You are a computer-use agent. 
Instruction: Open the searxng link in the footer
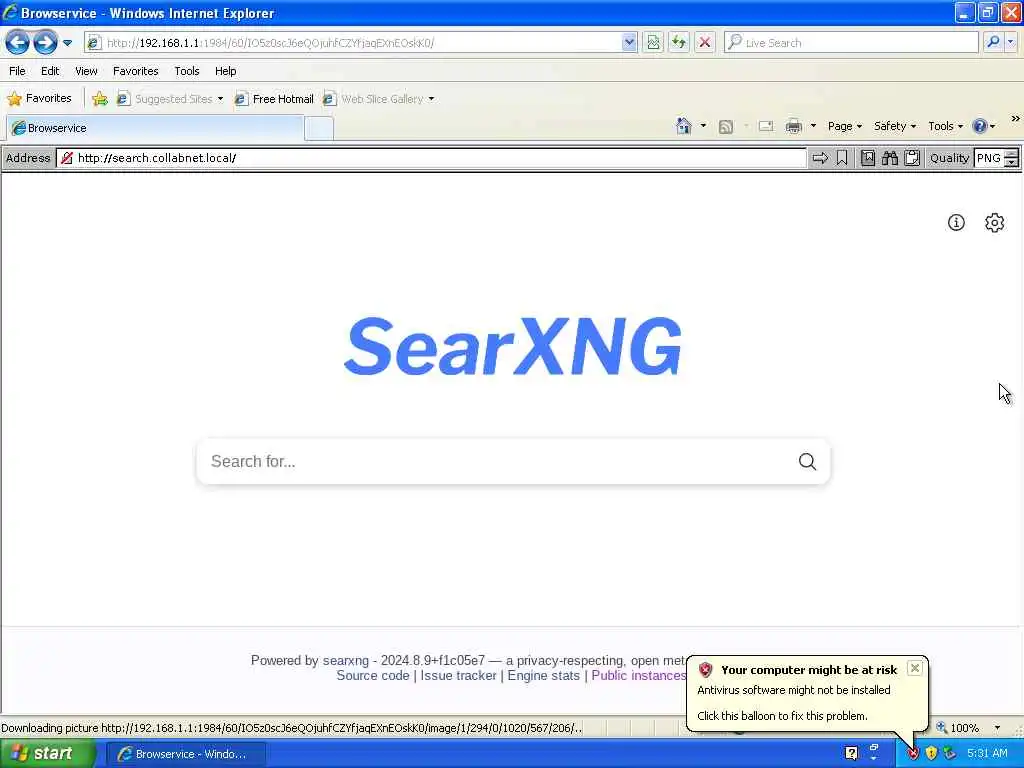pyautogui.click(x=345, y=660)
